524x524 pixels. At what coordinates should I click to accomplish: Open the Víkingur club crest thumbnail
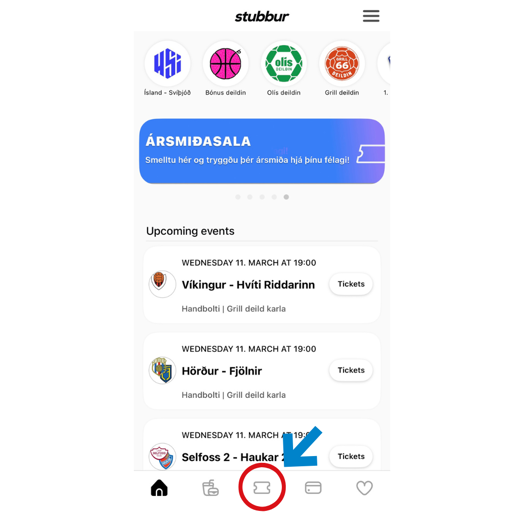click(x=162, y=284)
